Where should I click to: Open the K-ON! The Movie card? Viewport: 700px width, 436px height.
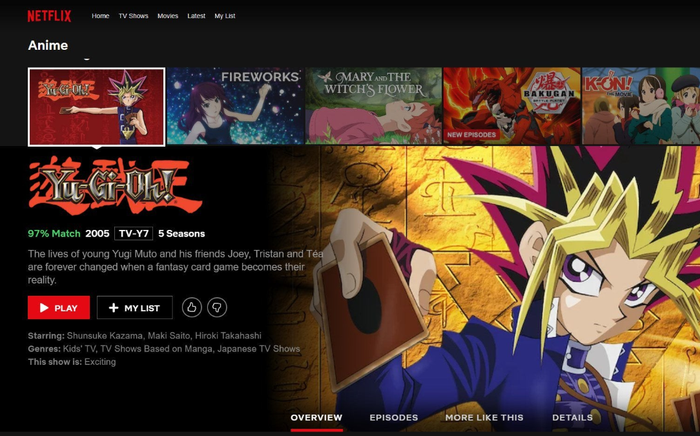tap(641, 106)
